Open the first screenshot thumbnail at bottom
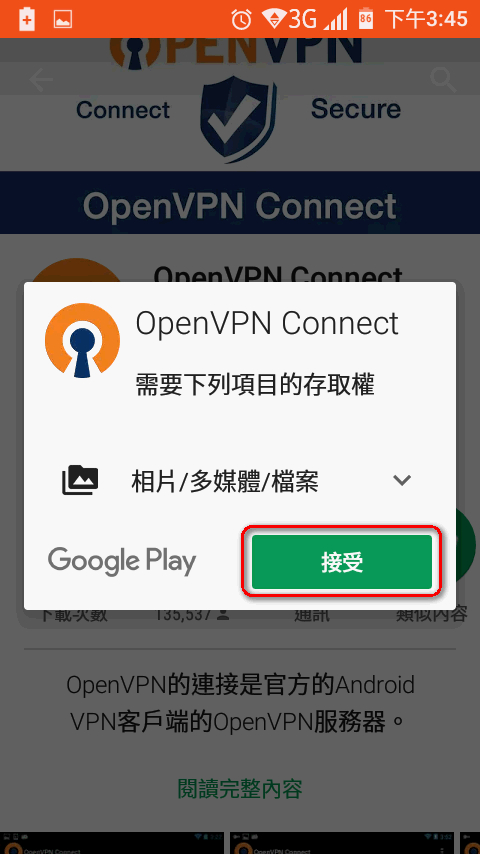This screenshot has height=854, width=480. (x=111, y=843)
